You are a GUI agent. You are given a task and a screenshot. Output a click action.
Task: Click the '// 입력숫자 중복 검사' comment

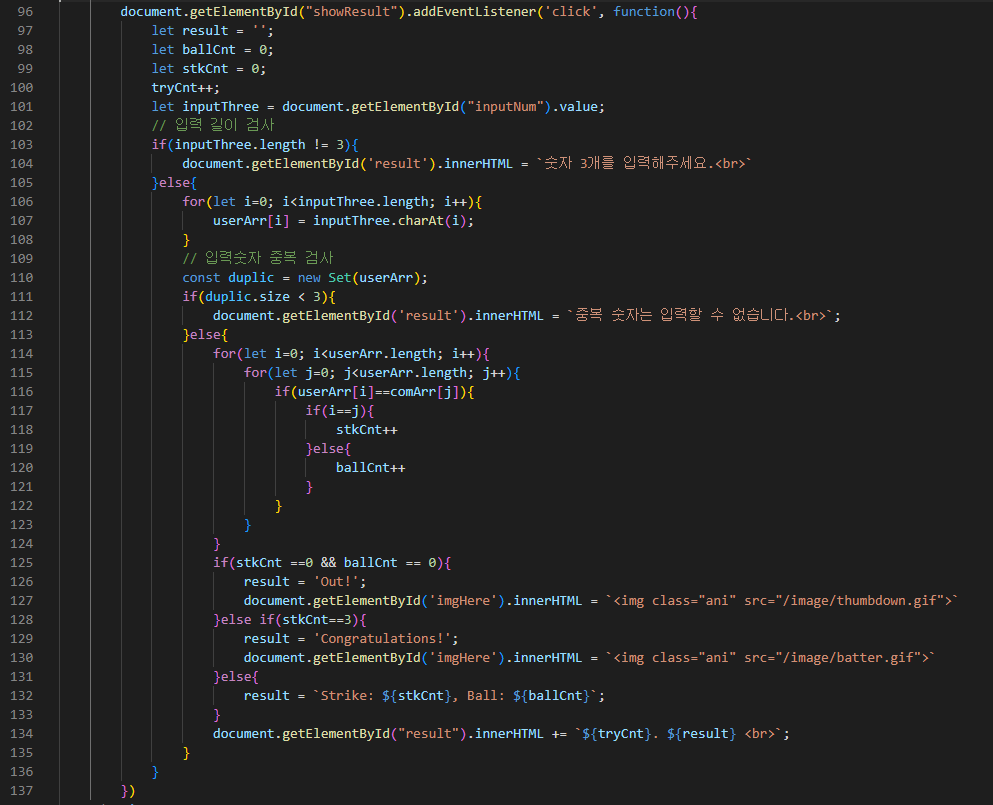[x=258, y=258]
